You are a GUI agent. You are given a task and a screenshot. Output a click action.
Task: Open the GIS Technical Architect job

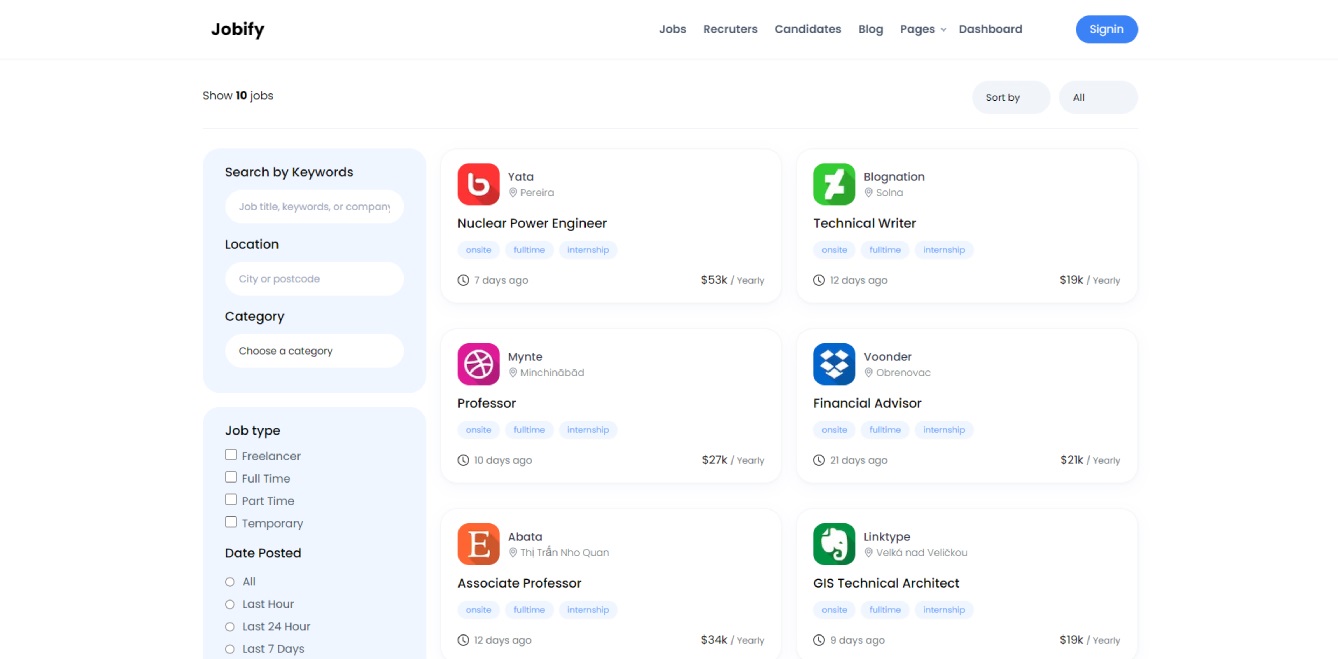tap(886, 583)
